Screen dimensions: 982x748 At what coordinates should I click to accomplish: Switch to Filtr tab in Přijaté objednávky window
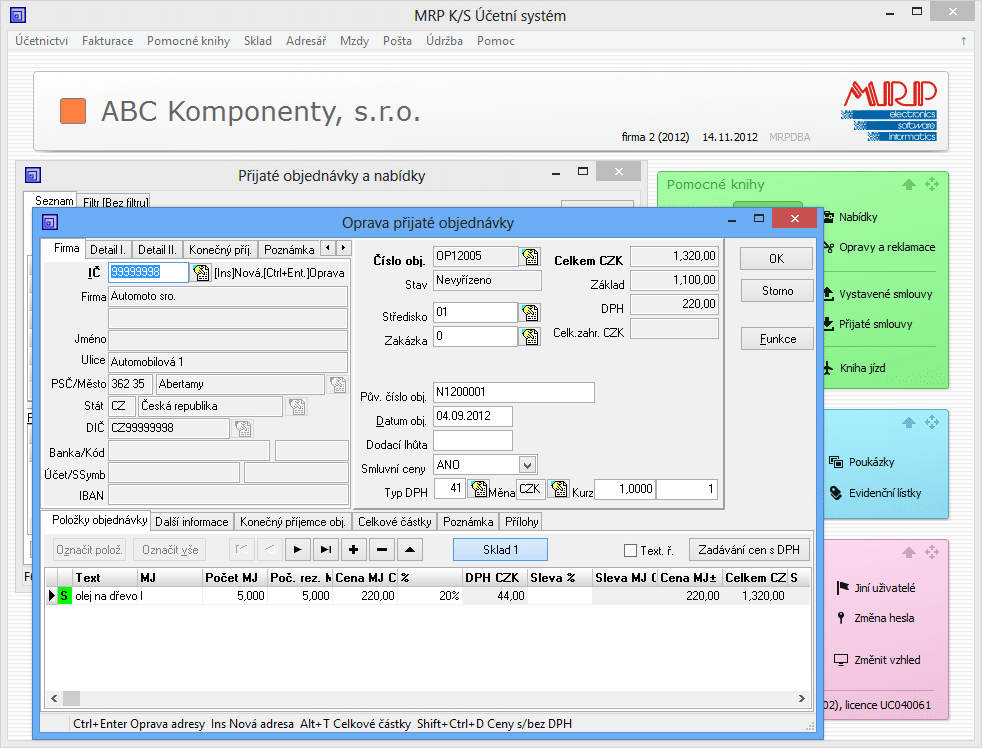(x=115, y=202)
